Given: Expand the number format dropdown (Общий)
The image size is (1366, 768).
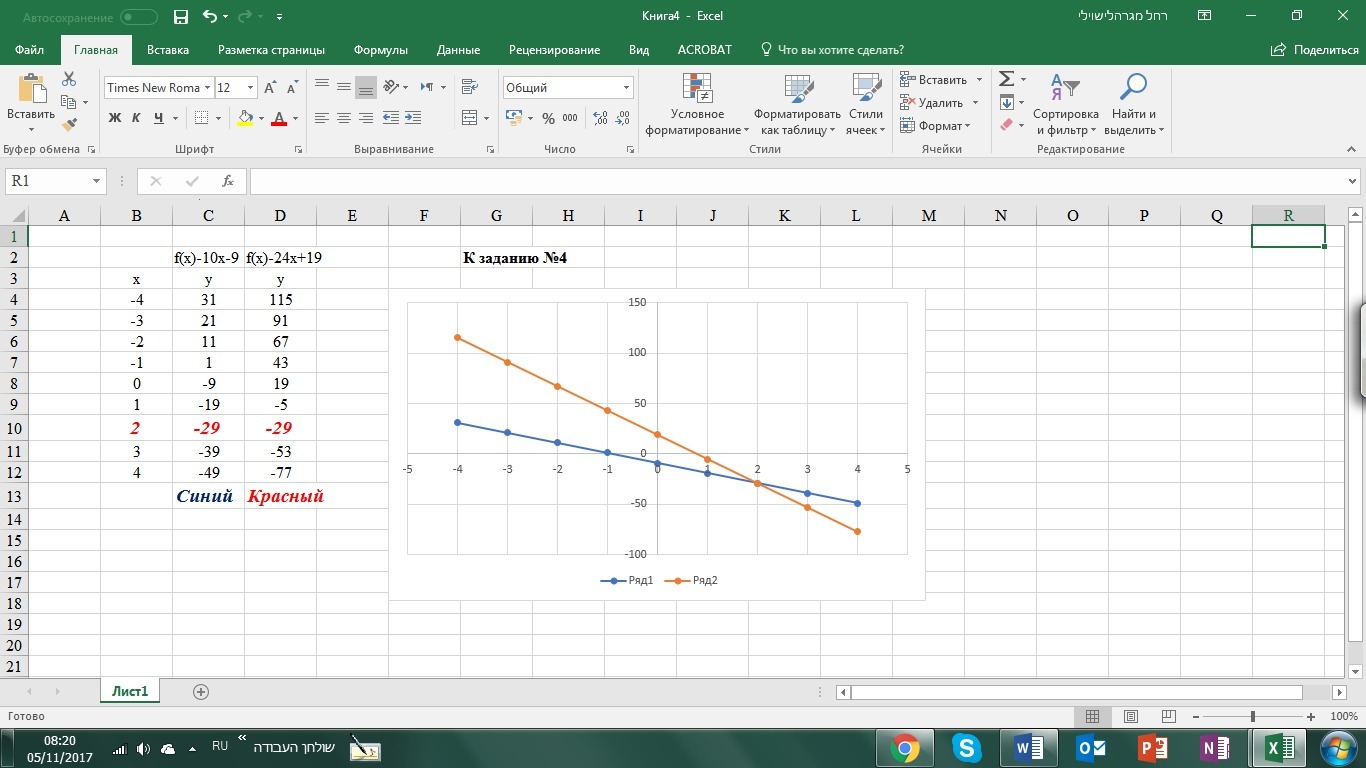Looking at the screenshot, I should (x=626, y=88).
